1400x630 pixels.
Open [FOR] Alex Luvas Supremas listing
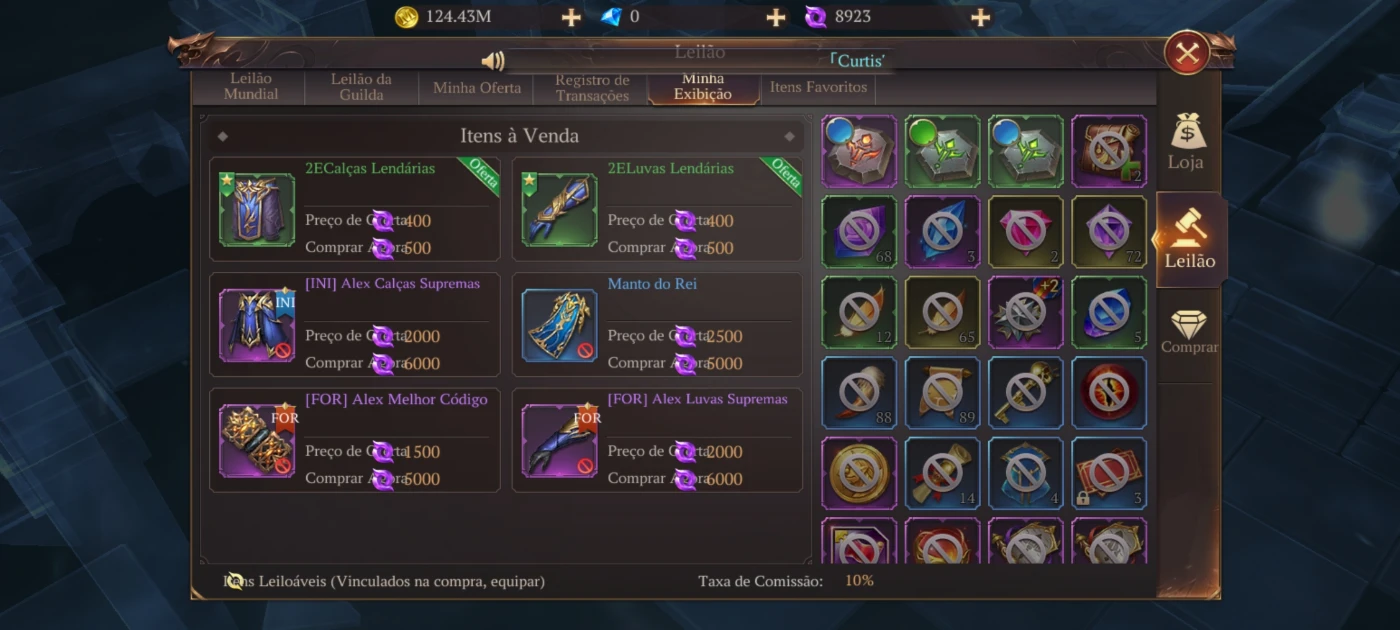[657, 440]
